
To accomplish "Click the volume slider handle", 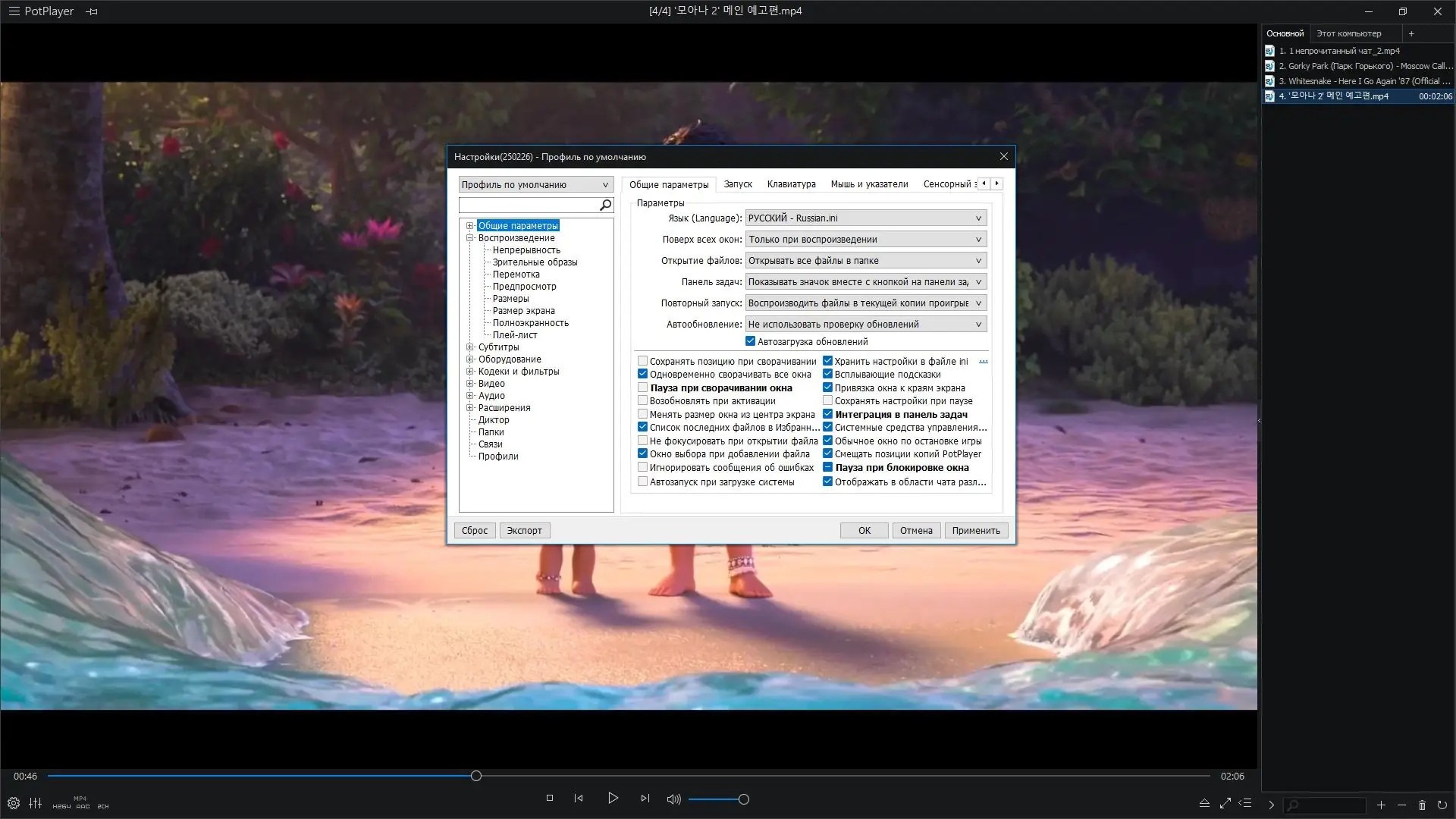I will point(744,799).
